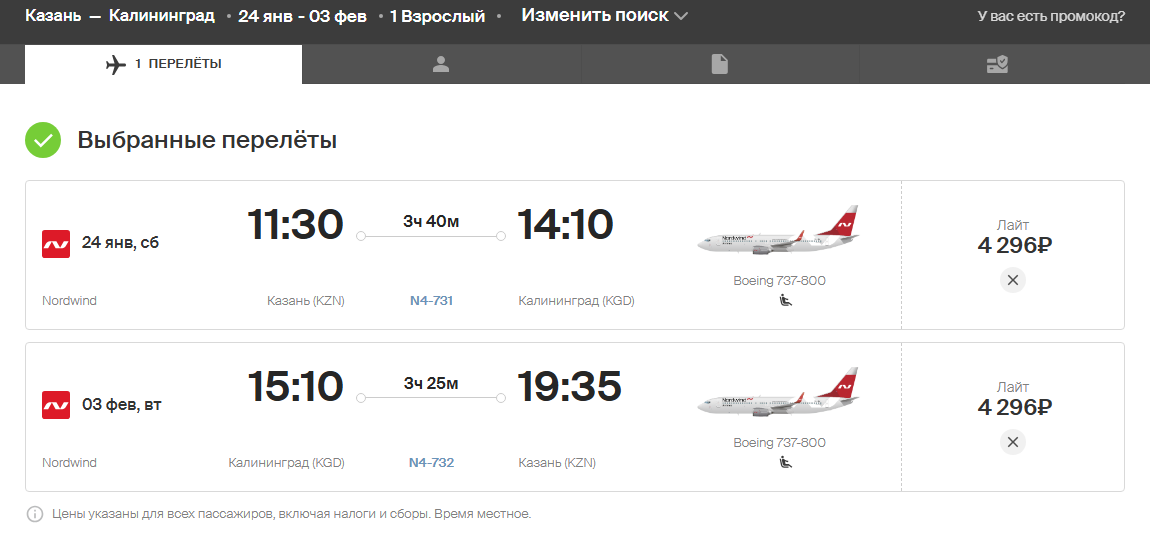
Task: Click the green checkmark next to Выбранные перелёты
Action: tap(43, 140)
